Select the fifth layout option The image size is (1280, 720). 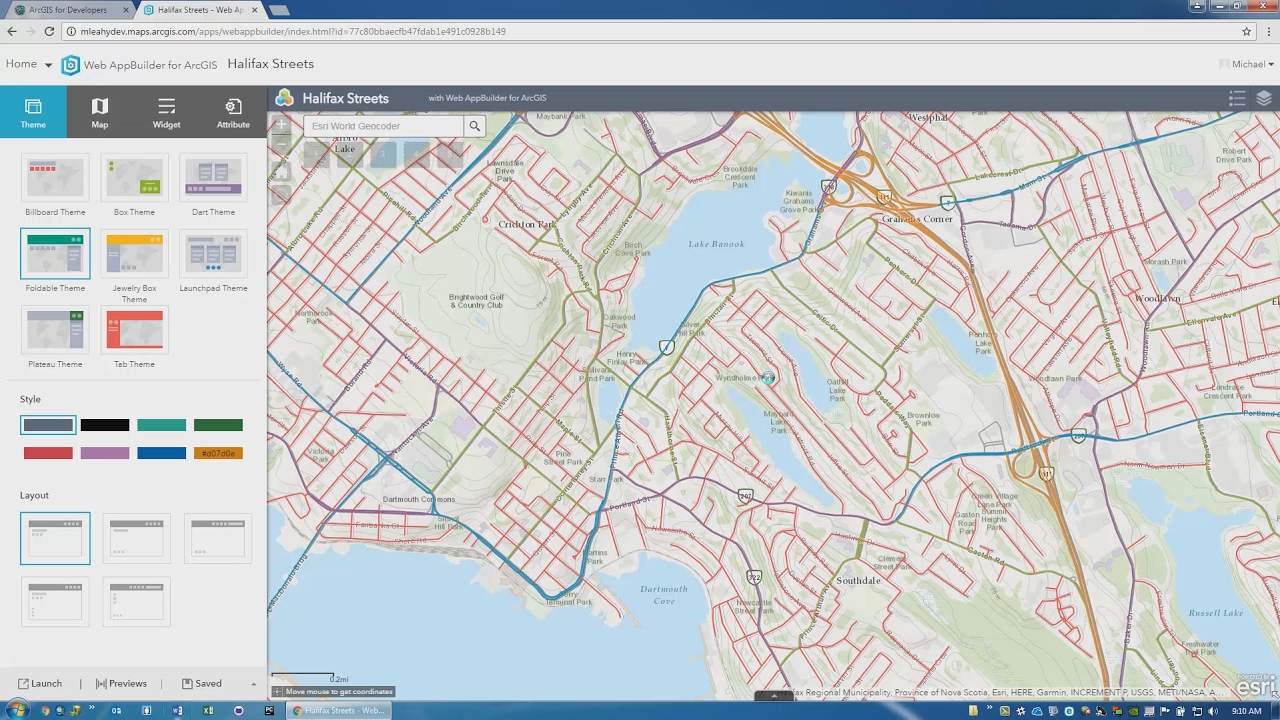136,602
